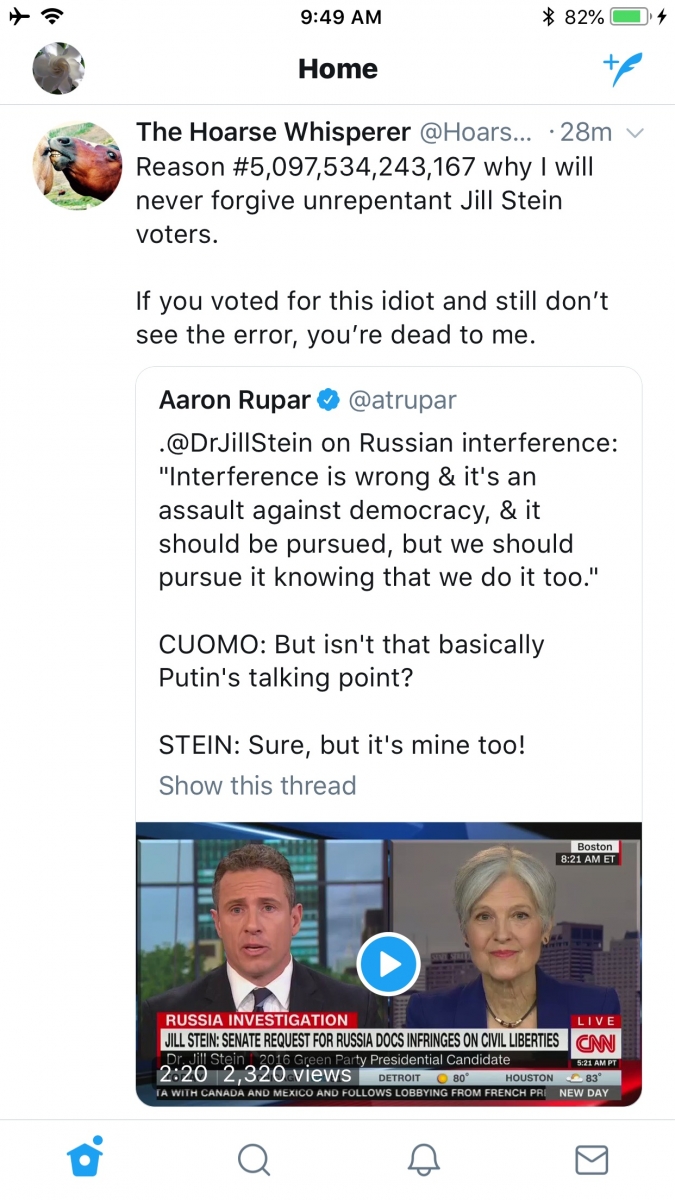Play the CNN video clip
The image size is (675, 1200).
388,964
